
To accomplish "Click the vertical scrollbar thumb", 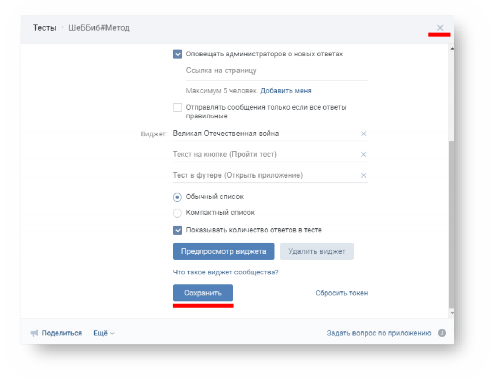I will point(452,224).
